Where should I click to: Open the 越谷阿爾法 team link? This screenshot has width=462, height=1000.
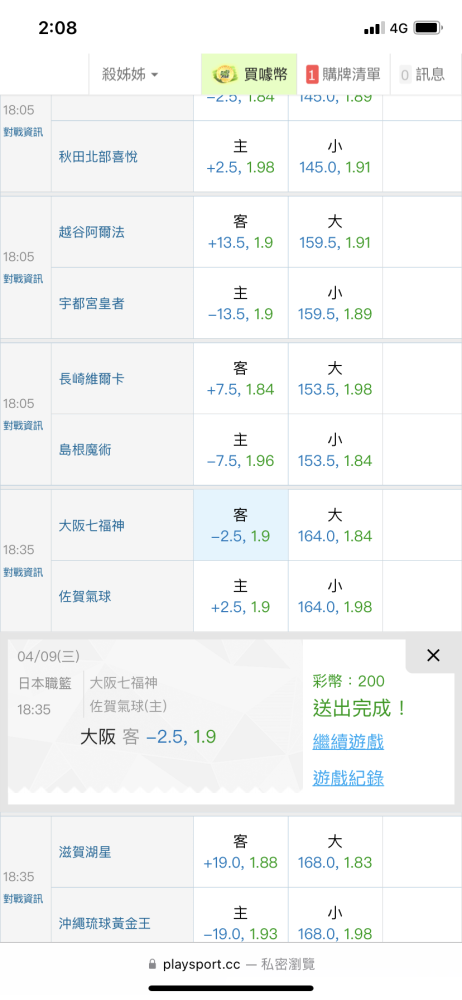(91, 232)
